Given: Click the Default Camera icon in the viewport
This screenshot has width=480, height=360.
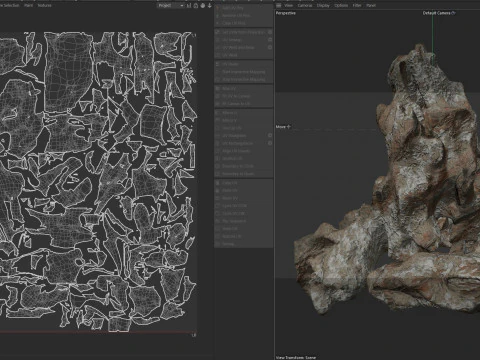Looking at the screenshot, I should pos(454,13).
